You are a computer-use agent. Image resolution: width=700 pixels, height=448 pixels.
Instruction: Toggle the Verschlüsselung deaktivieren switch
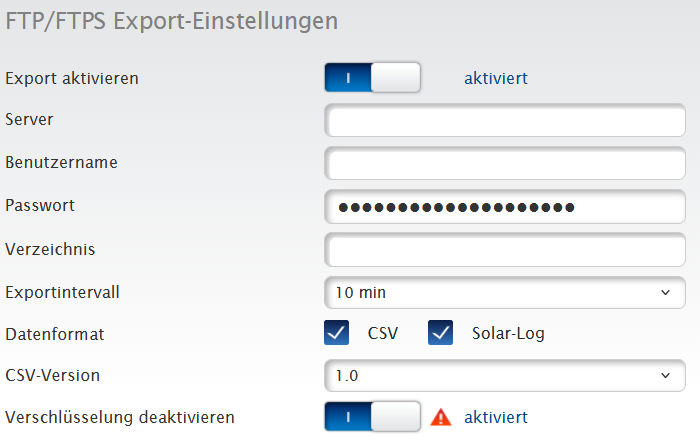[x=372, y=417]
